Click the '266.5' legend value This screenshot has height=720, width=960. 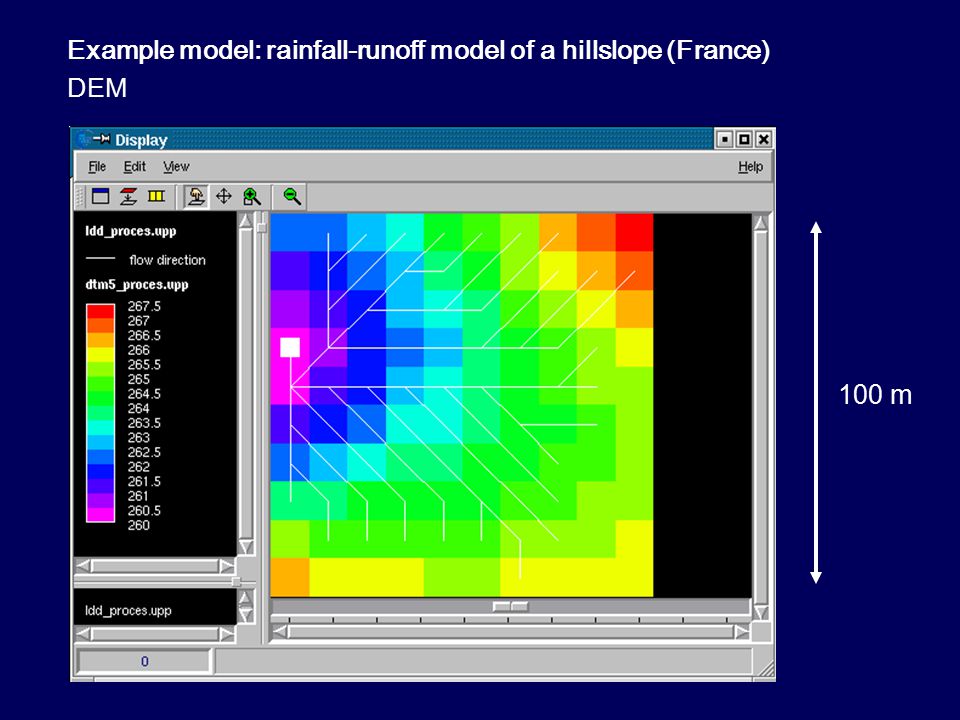pos(144,336)
